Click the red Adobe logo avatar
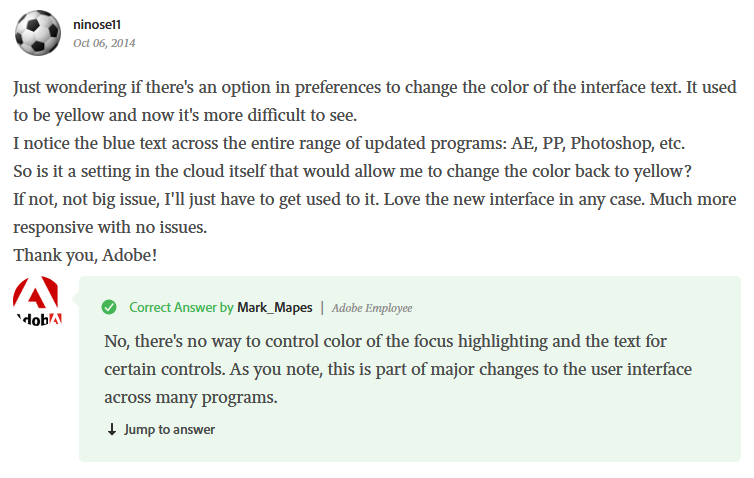The width and height of the screenshot is (754, 478). [x=38, y=302]
